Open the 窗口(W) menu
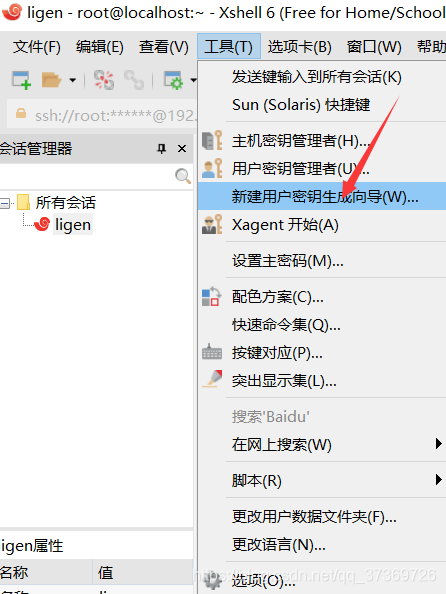Screen dimensions: 446x594 [x=374, y=47]
